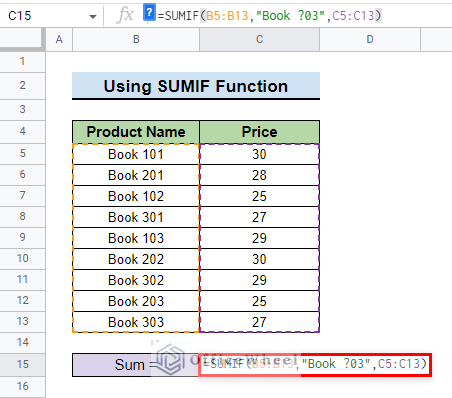Screen dimensions: 452x398
Task: Select row 14 header
Action: 22,343
